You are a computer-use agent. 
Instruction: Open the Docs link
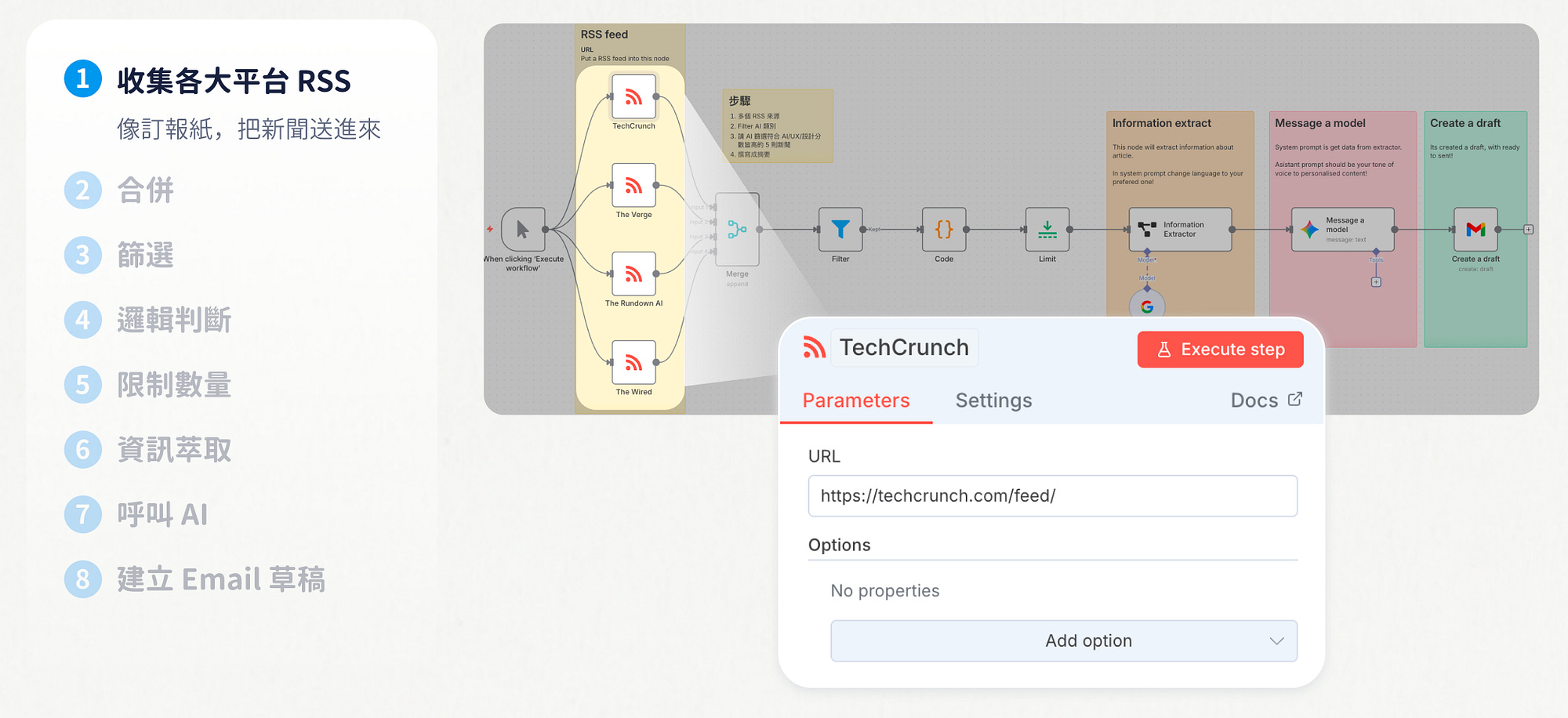click(x=1265, y=401)
